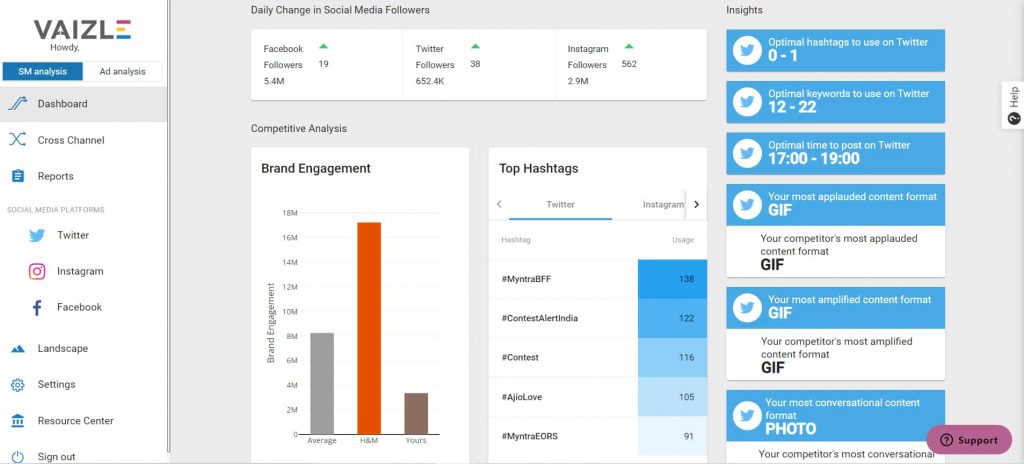Click the #ContestAlertIndia hashtag row
The height and width of the screenshot is (464, 1024).
598,318
